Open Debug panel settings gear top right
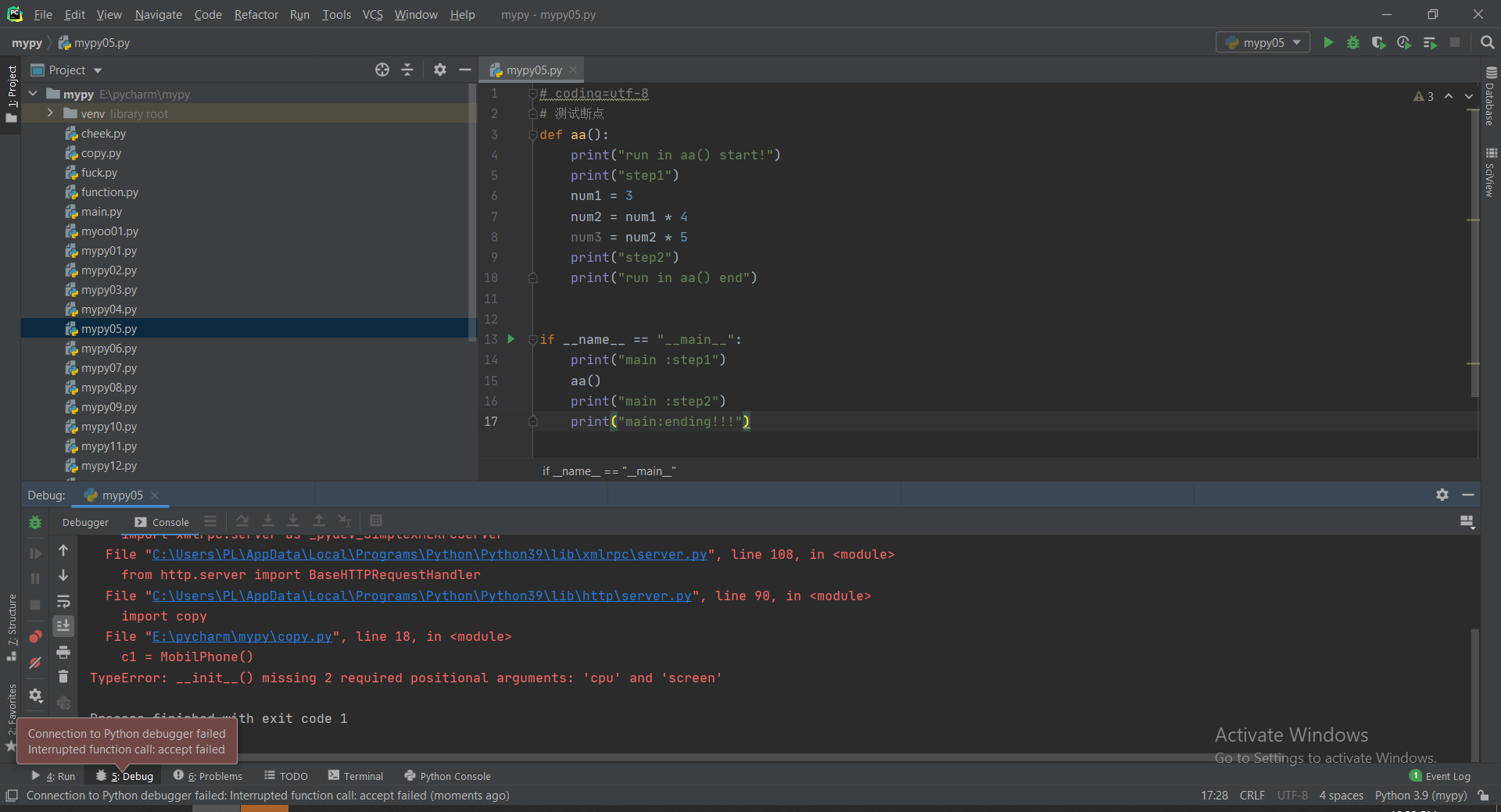Screen dimensions: 1501x812 (1442, 495)
